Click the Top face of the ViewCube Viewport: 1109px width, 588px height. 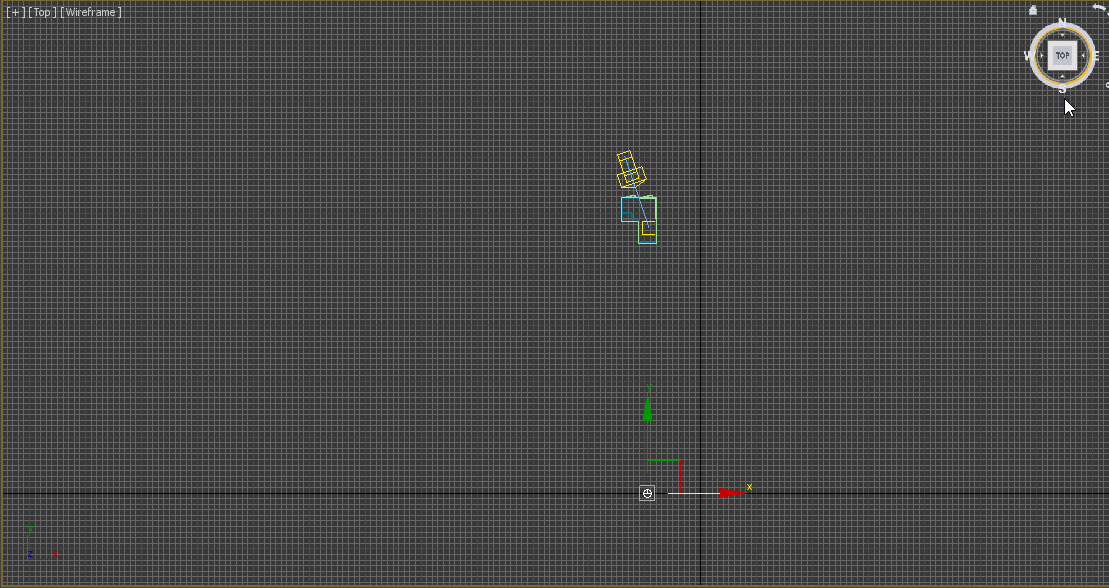click(x=1063, y=55)
